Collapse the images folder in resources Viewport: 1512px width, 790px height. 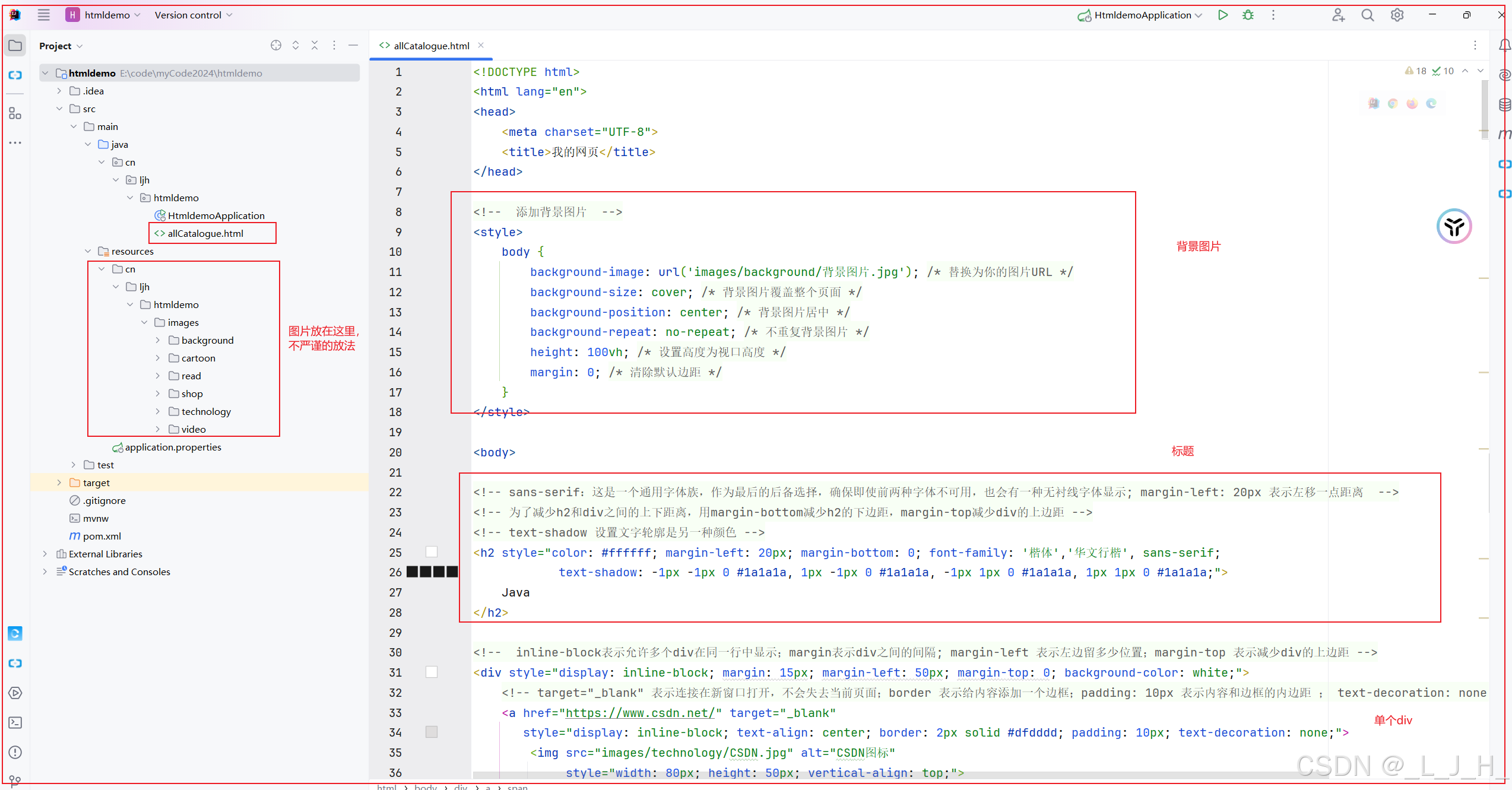point(144,322)
